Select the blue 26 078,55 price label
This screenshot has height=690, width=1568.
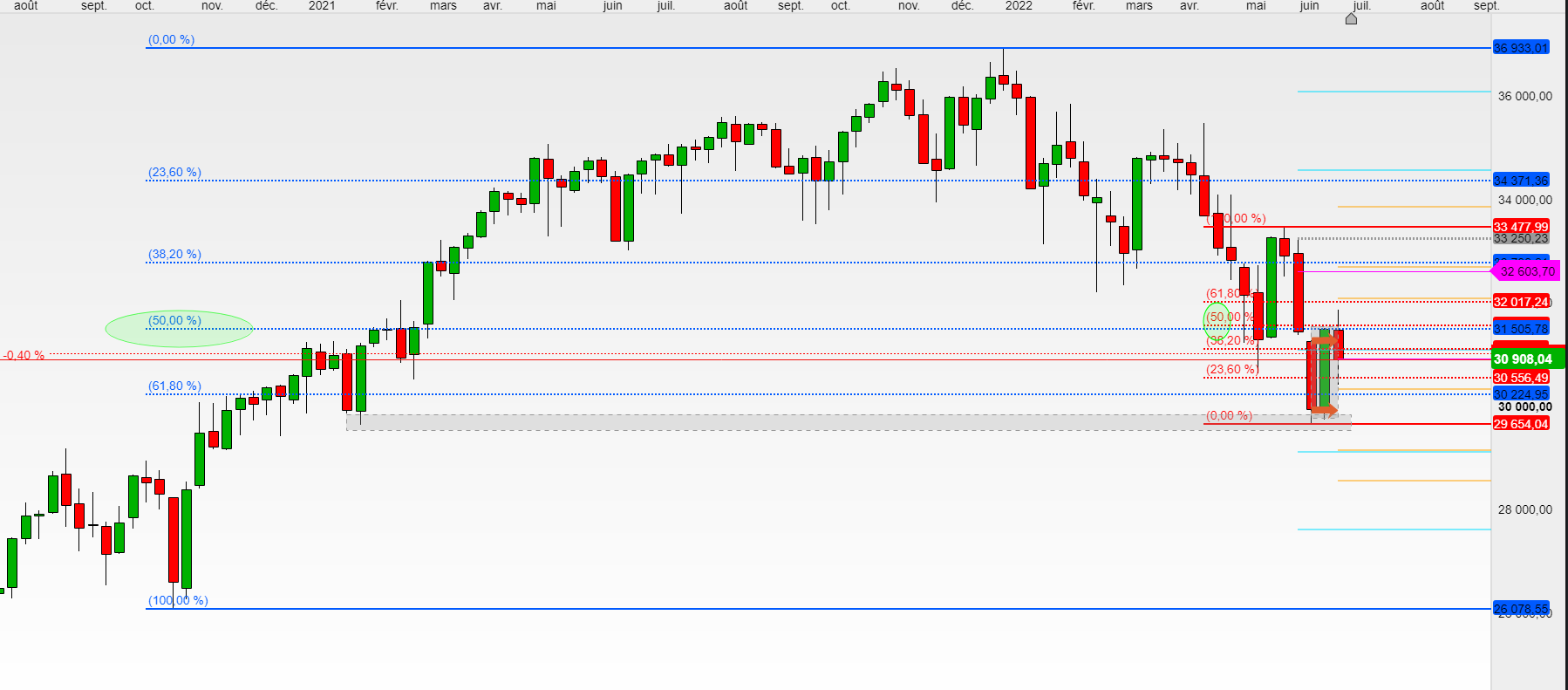pyautogui.click(x=1521, y=608)
